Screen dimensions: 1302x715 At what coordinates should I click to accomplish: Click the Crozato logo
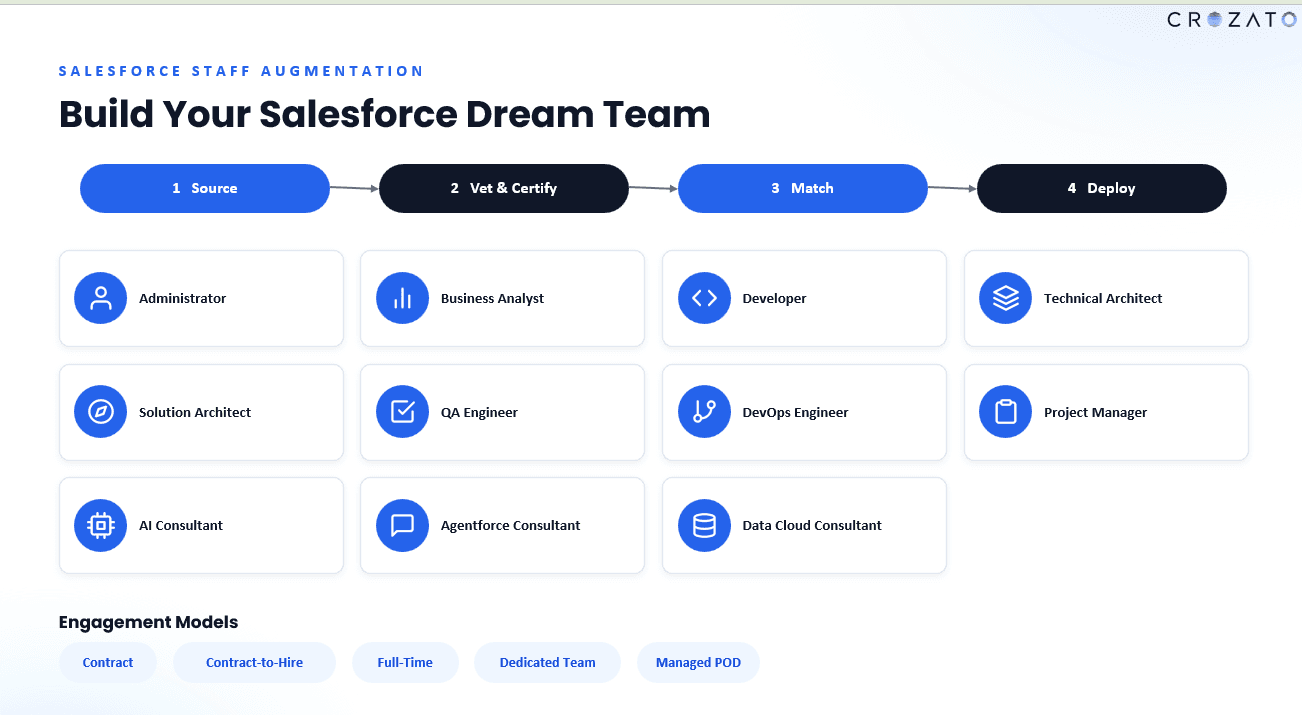tap(1232, 19)
